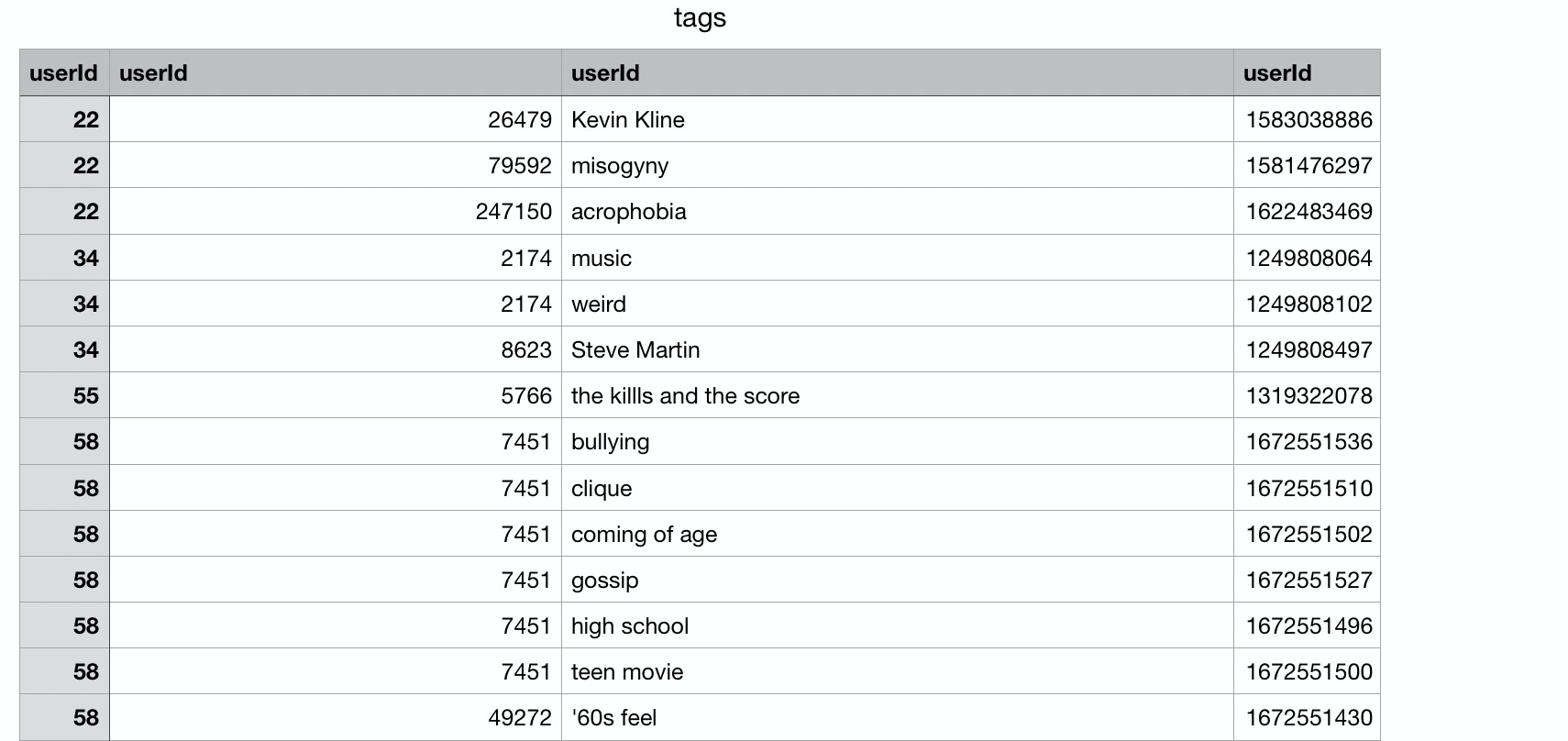Select the row header labeled 55
The image size is (1568, 741).
coord(65,396)
